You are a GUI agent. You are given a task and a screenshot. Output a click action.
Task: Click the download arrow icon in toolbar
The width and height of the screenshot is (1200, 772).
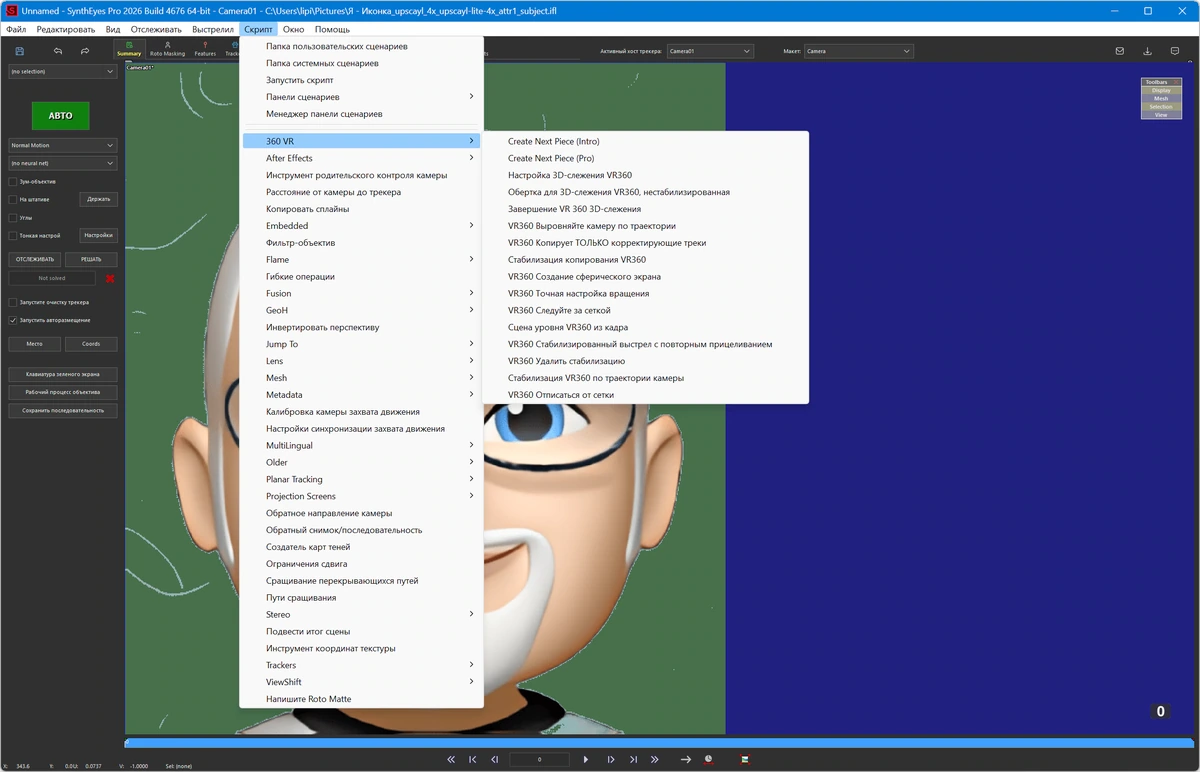1147,51
